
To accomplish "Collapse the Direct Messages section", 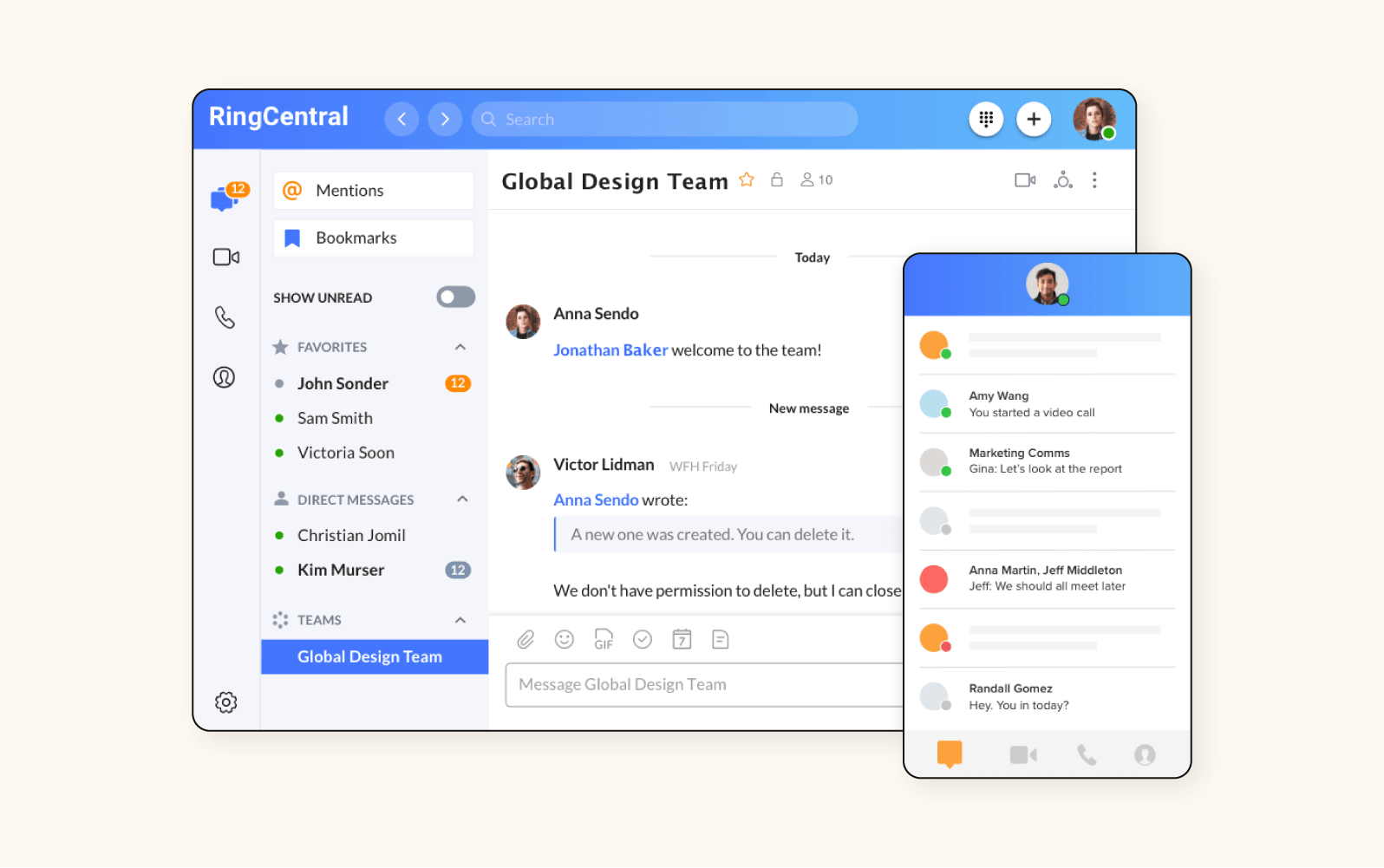I will (462, 499).
